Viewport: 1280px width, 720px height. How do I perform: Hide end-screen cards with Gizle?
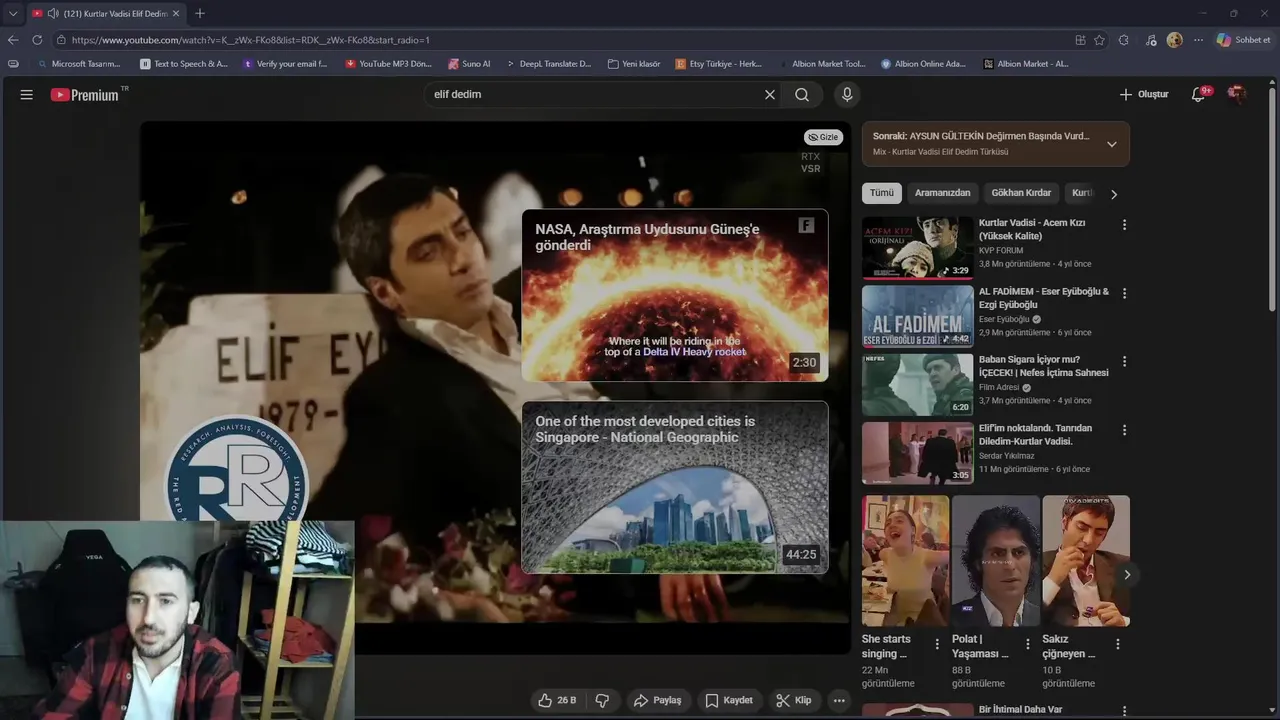(x=823, y=137)
